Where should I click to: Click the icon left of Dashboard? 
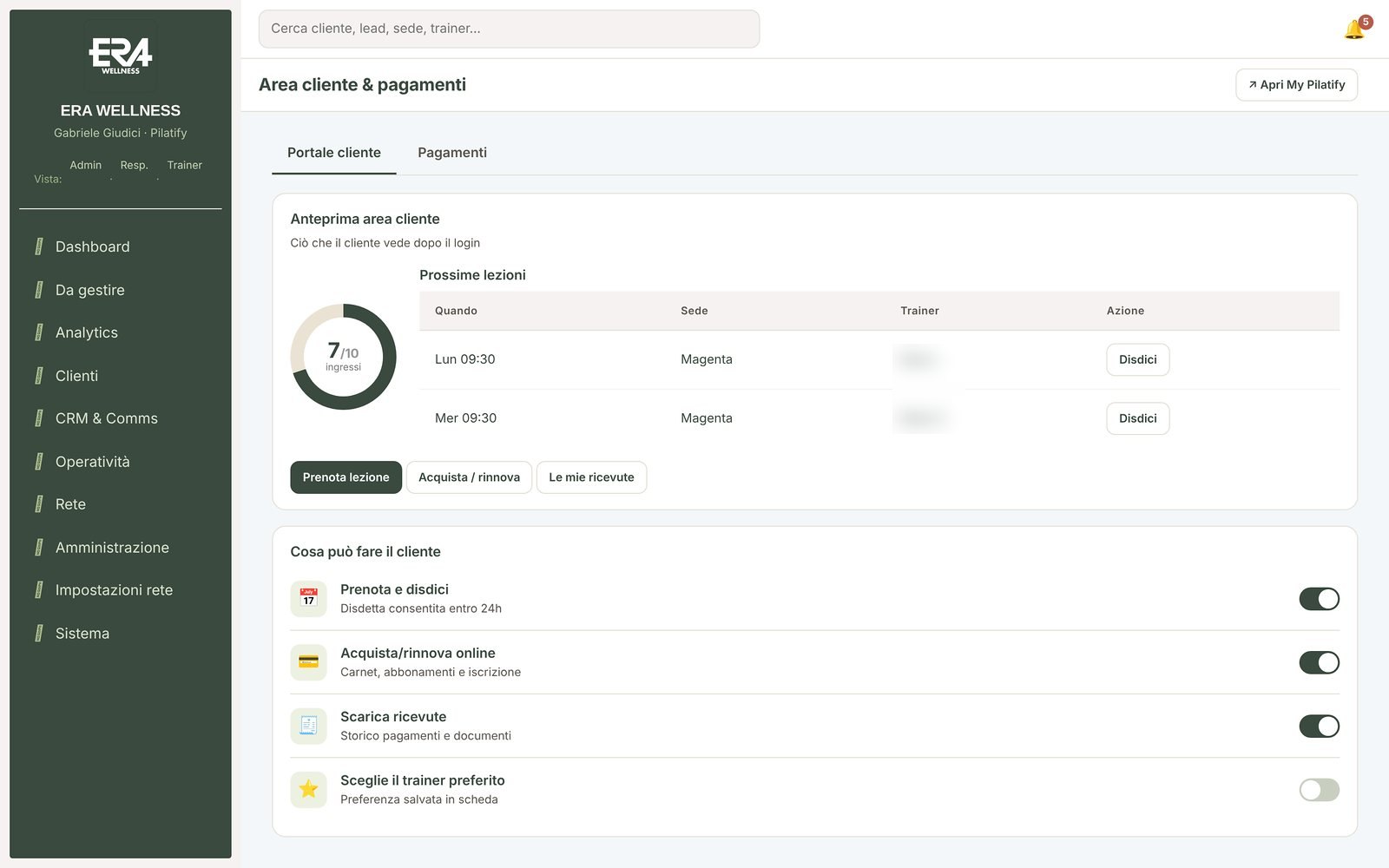39,247
